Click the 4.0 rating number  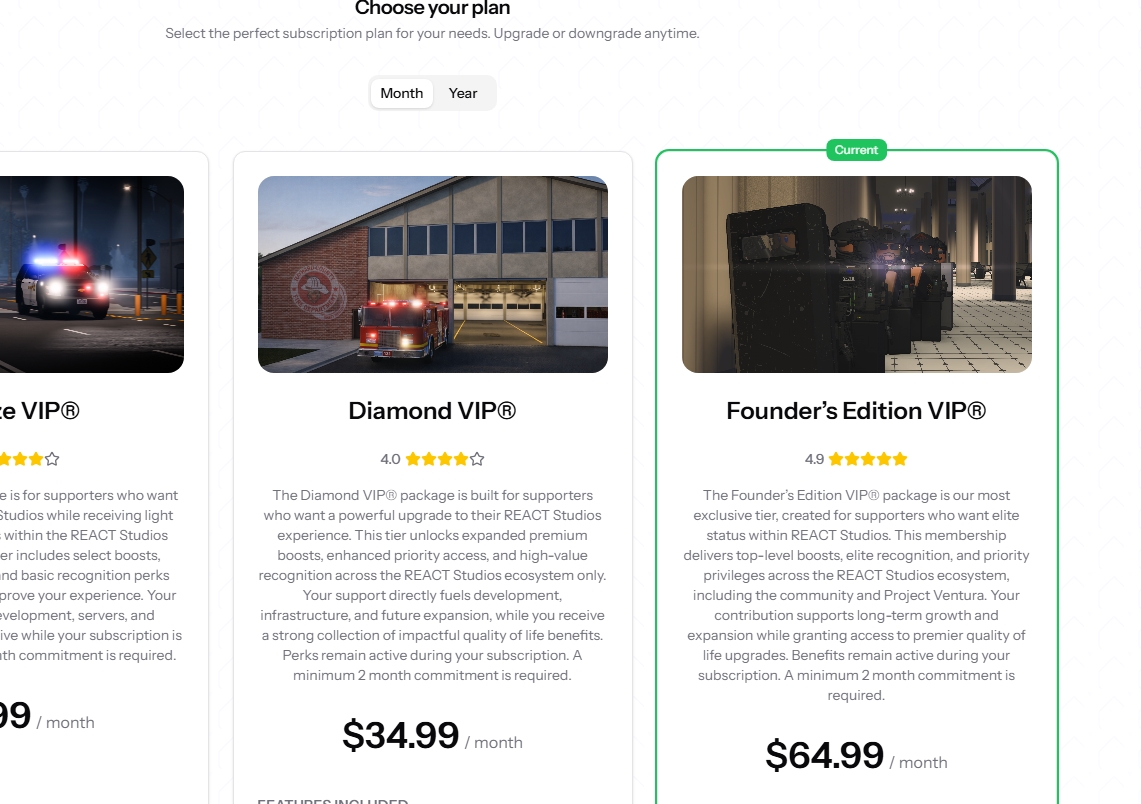pyautogui.click(x=390, y=459)
